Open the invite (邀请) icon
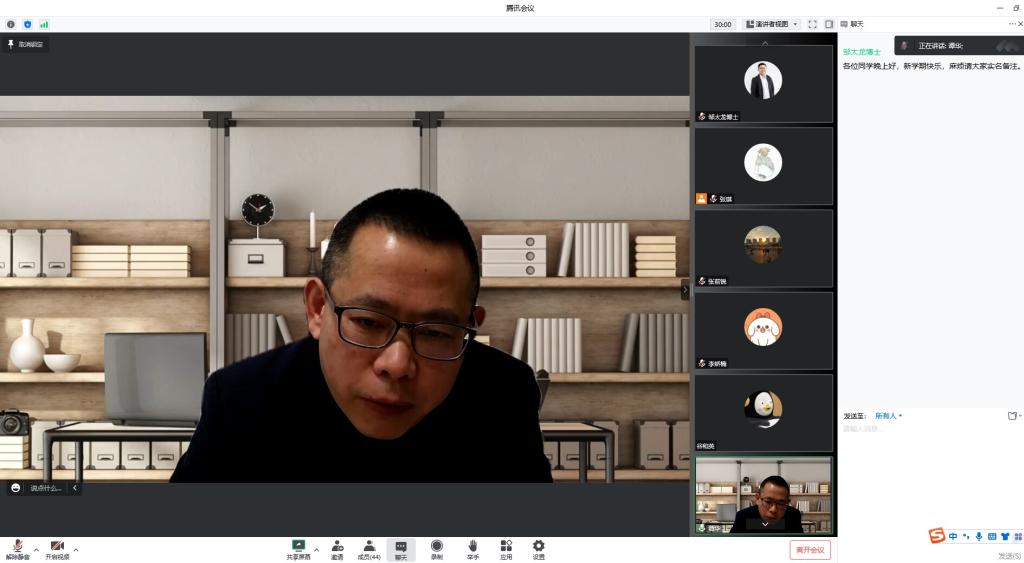Image resolution: width=1024 pixels, height=563 pixels. tap(337, 547)
